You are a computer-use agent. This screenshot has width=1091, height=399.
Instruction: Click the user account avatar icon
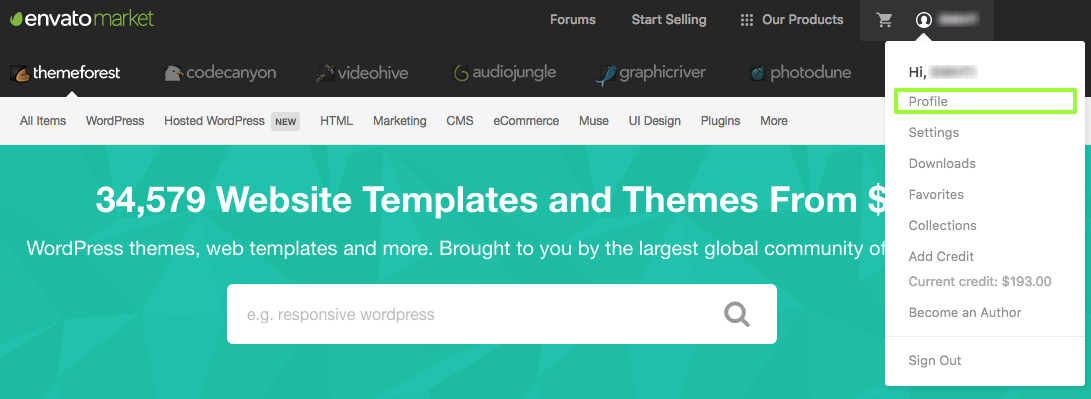click(923, 20)
